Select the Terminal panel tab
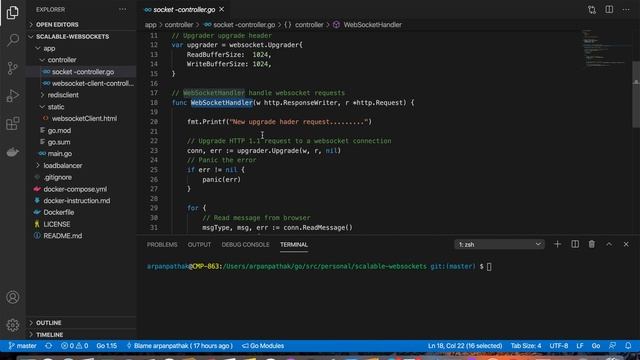The height and width of the screenshot is (360, 640). click(x=294, y=244)
